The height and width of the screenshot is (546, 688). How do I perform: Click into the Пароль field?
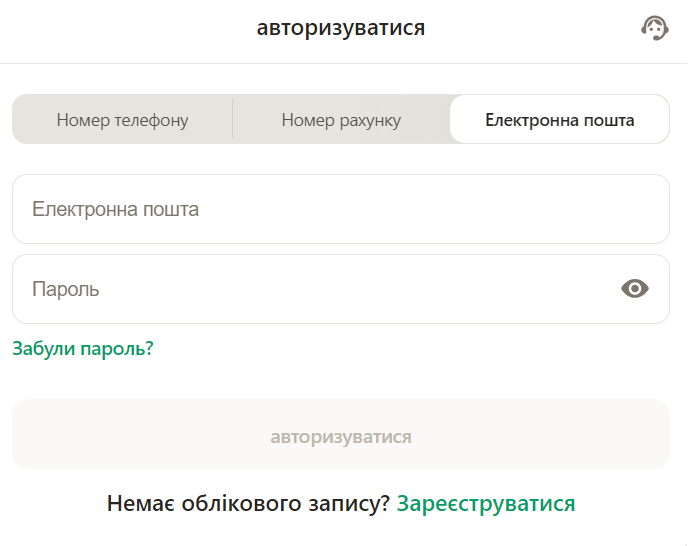point(310,289)
